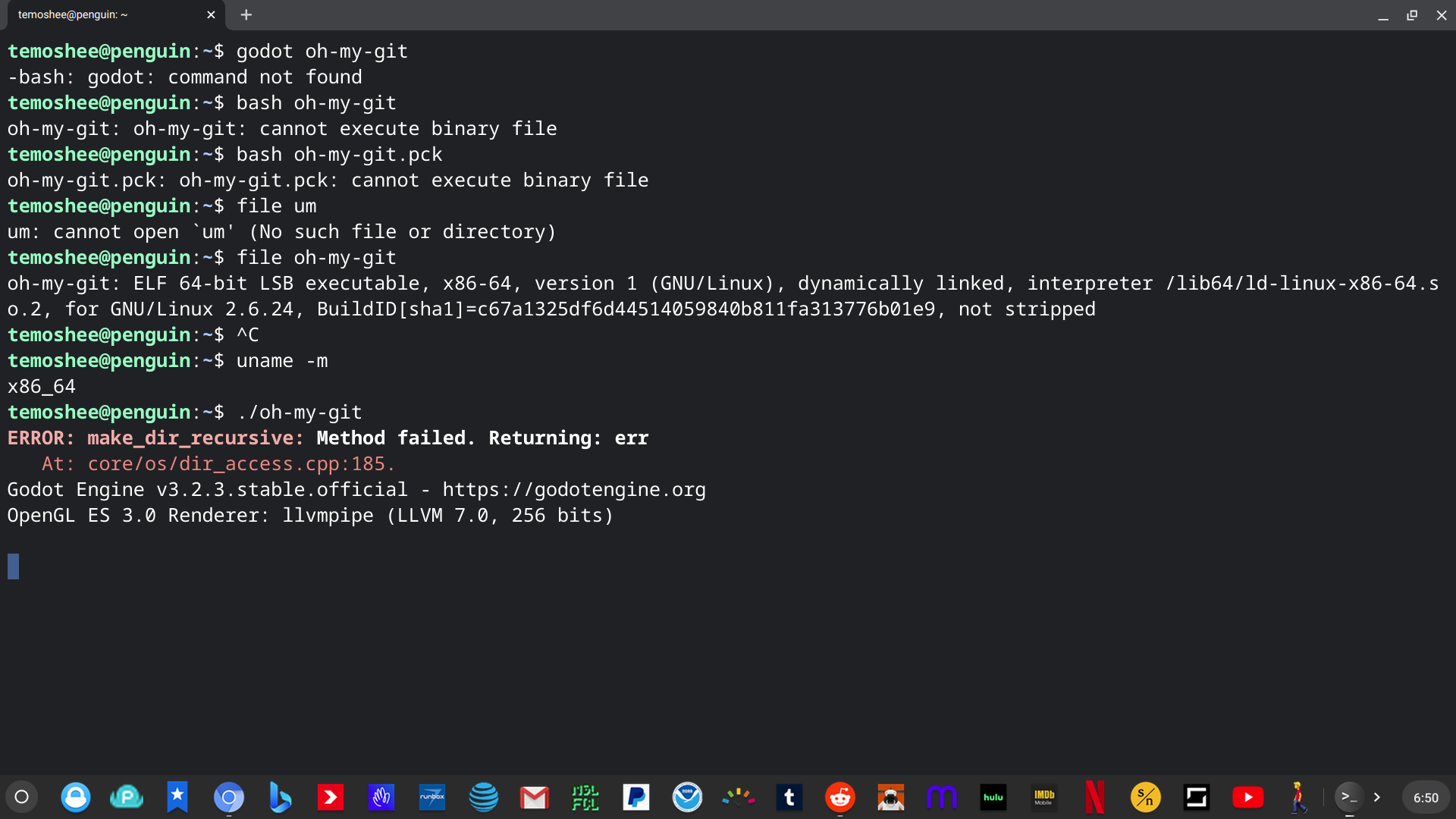Launch IMDb Mobile app

tap(1043, 797)
